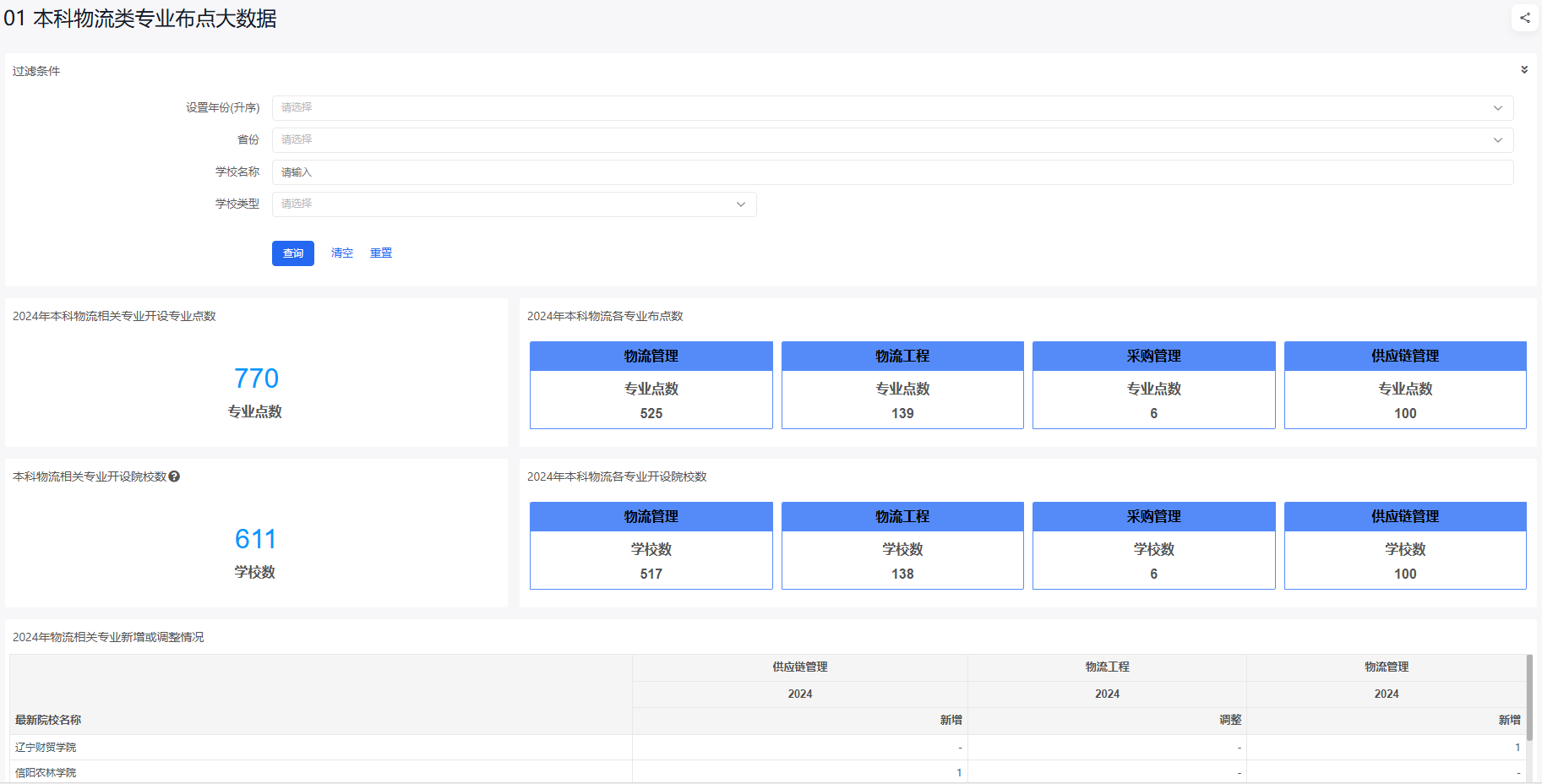The height and width of the screenshot is (784, 1542).
Task: Open the 设置年份(升序) dropdown
Action: point(892,108)
